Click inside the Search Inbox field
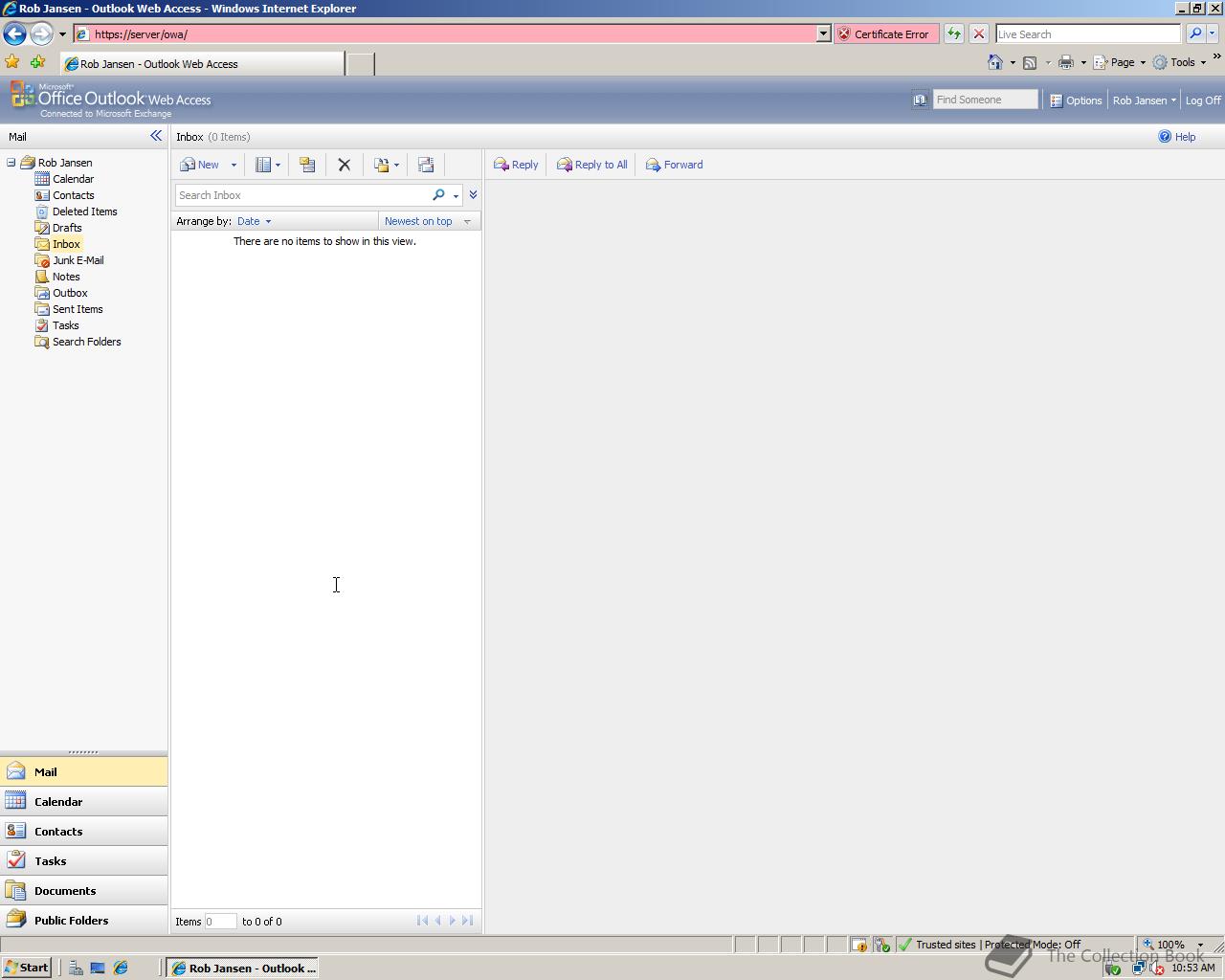Viewport: 1225px width, 980px height. (x=302, y=195)
